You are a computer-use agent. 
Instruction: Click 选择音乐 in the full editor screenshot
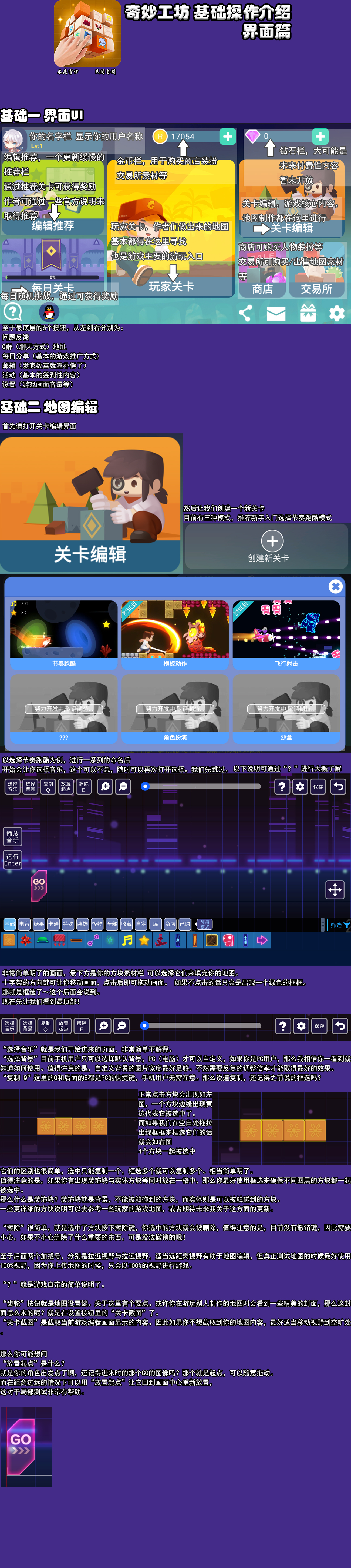tap(12, 786)
